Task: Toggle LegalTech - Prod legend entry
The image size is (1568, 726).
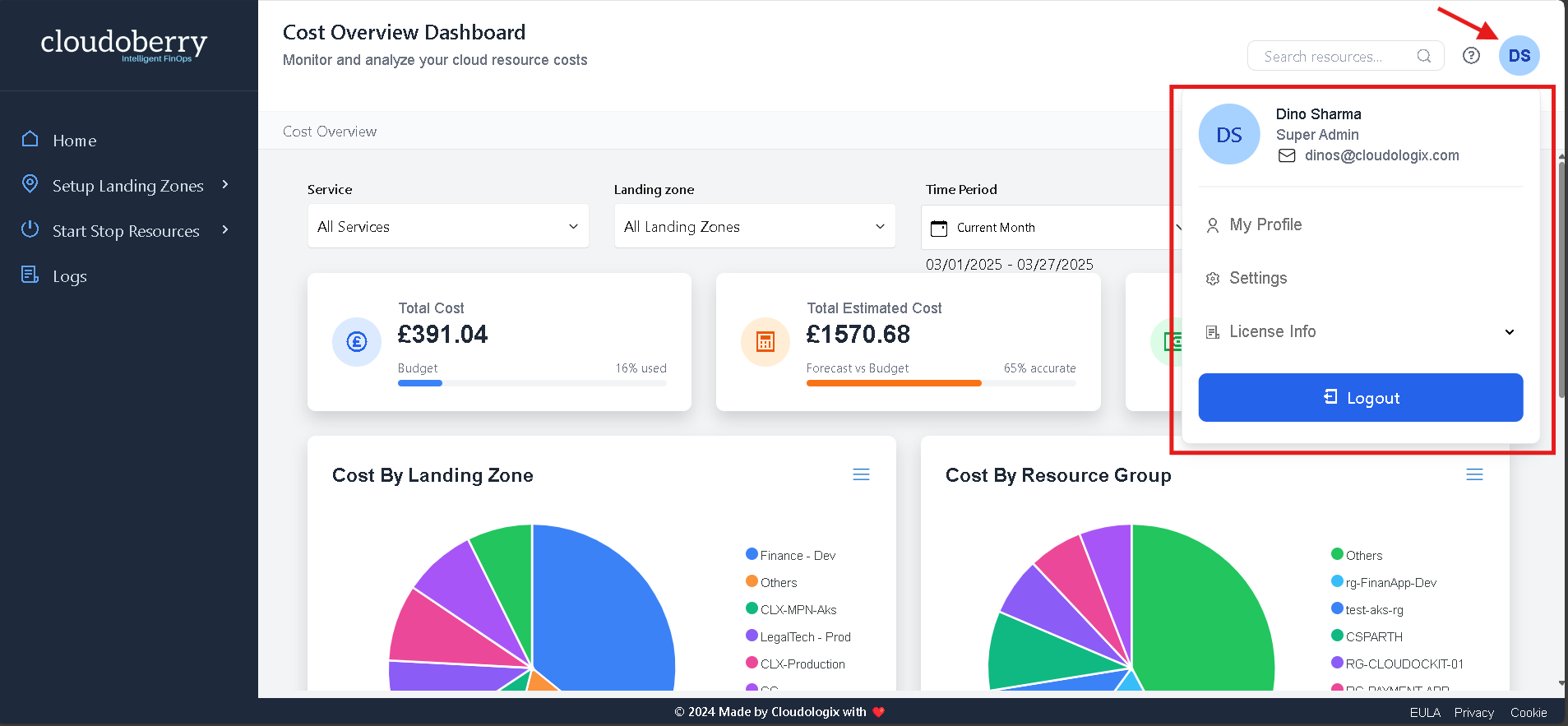Action: coord(798,636)
